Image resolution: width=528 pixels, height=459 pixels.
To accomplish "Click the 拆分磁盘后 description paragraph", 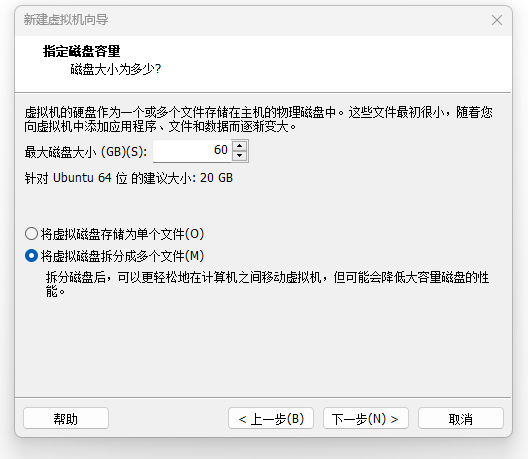I will click(267, 284).
